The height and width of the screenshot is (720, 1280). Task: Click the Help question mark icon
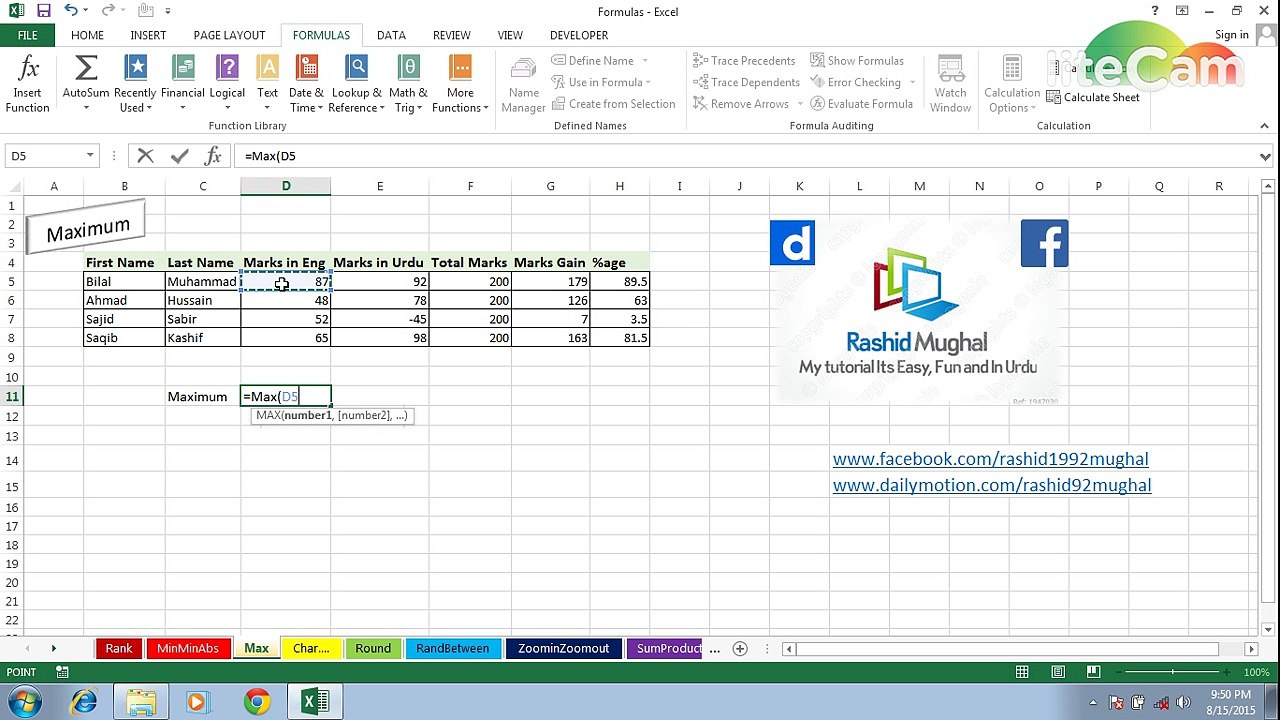tap(1155, 11)
